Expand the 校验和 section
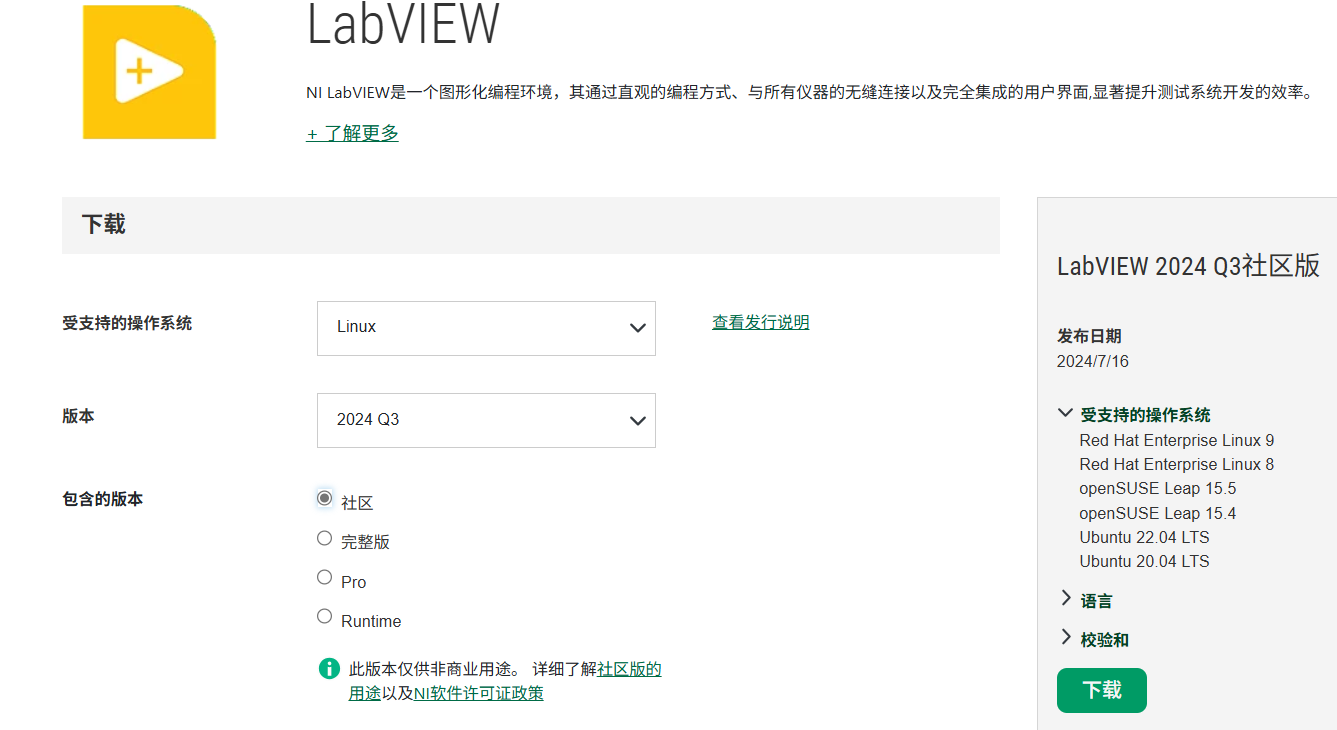The image size is (1337, 730). point(1094,639)
